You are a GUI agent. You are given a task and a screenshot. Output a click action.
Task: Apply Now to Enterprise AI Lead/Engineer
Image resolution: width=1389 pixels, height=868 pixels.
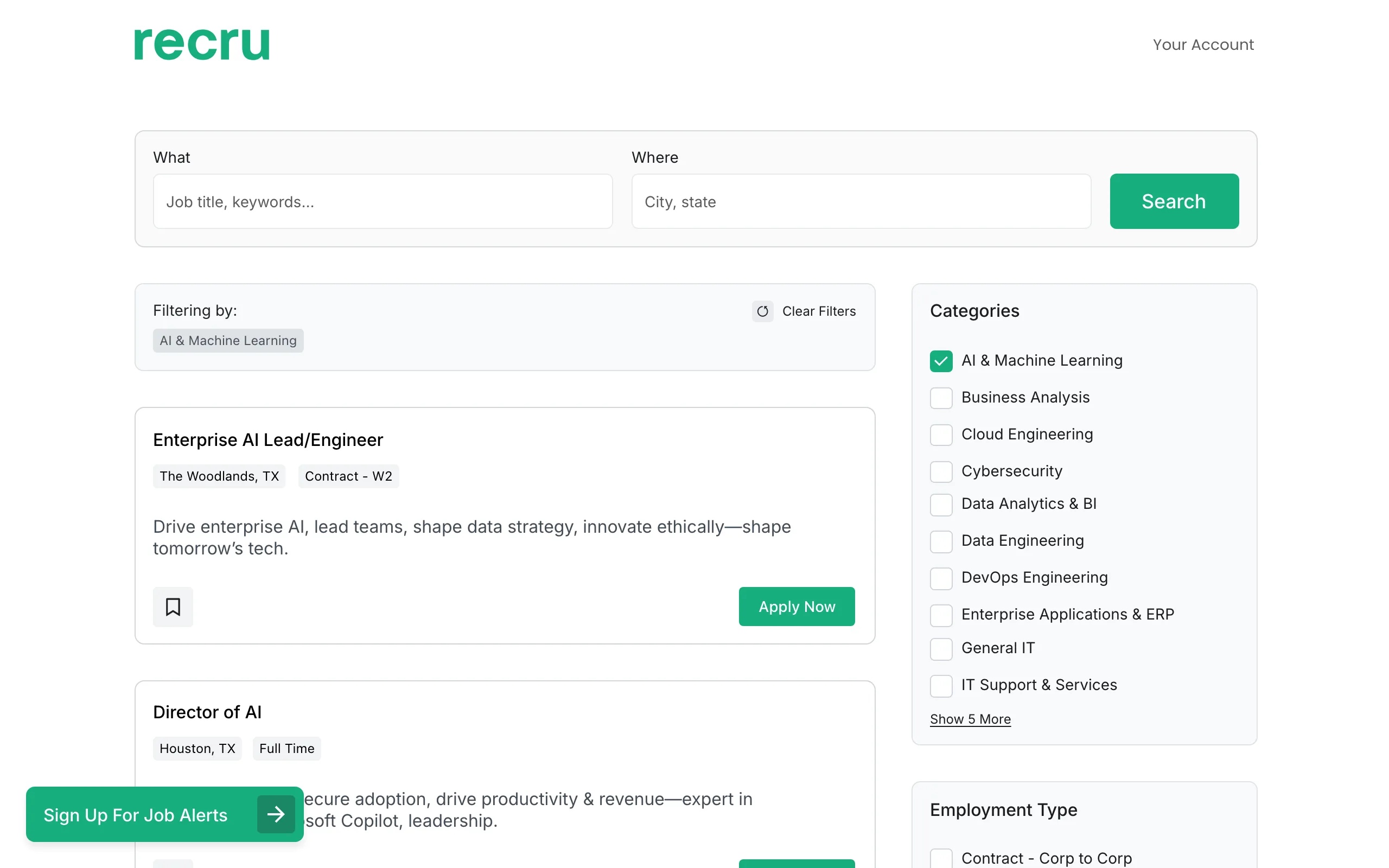[797, 607]
